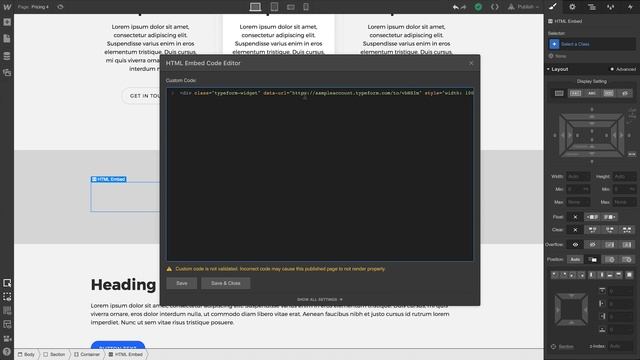Screen dimensions: 640x360
Task: Expand Show All Settings in editor
Action: coord(320,300)
